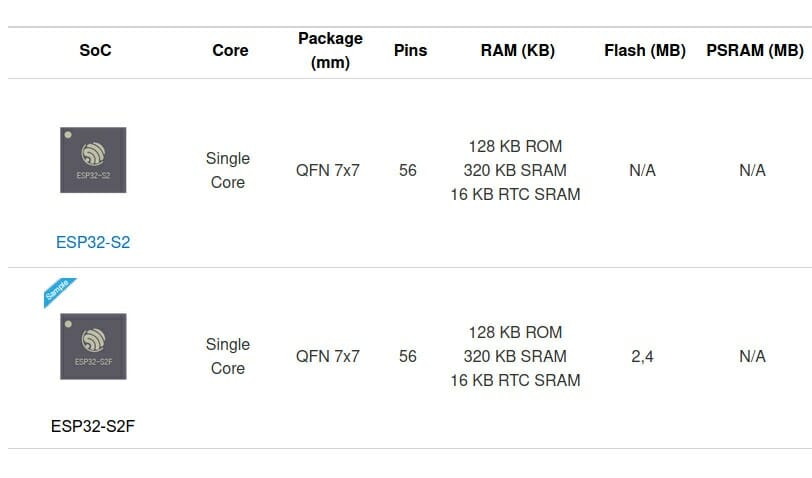This screenshot has height=478, width=812.
Task: Click the ESP32-S2F chip image
Action: pos(93,346)
